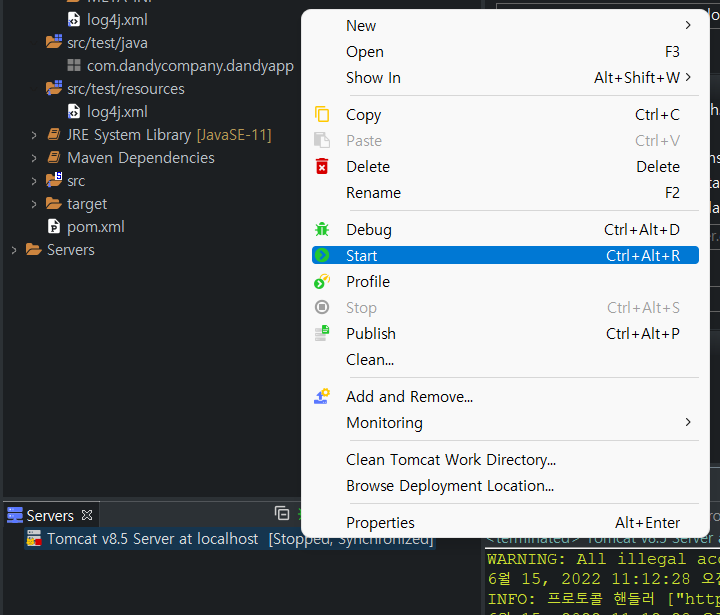720x615 pixels.
Task: Expand the target folder node
Action: point(34,204)
